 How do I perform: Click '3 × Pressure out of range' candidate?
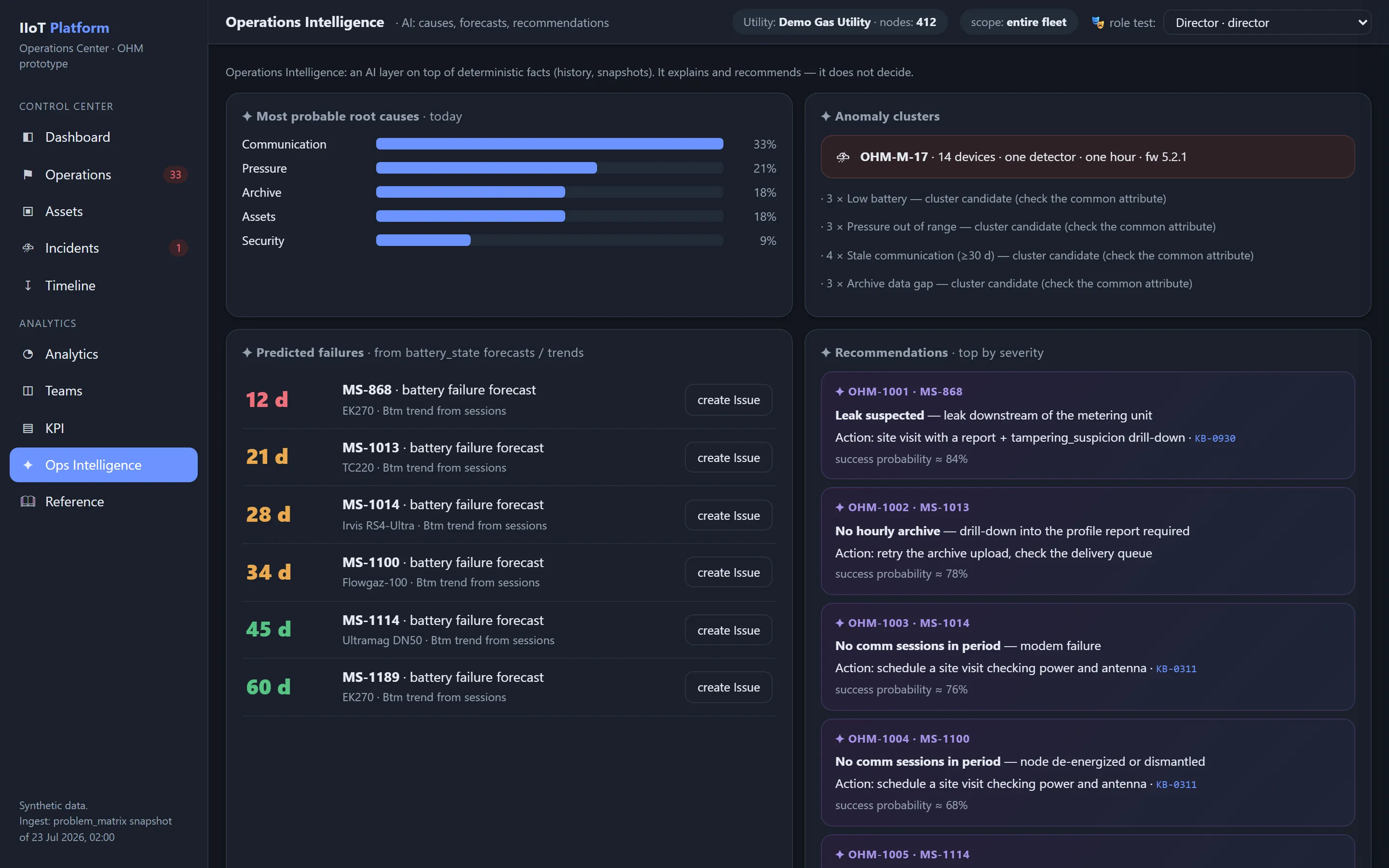click(1018, 227)
